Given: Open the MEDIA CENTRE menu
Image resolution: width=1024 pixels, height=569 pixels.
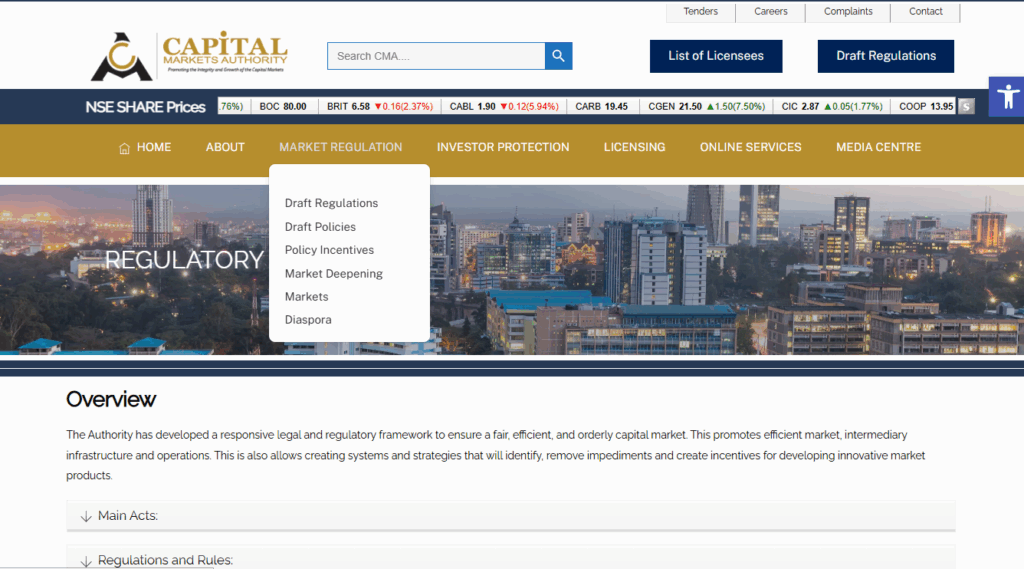Looking at the screenshot, I should click(878, 148).
